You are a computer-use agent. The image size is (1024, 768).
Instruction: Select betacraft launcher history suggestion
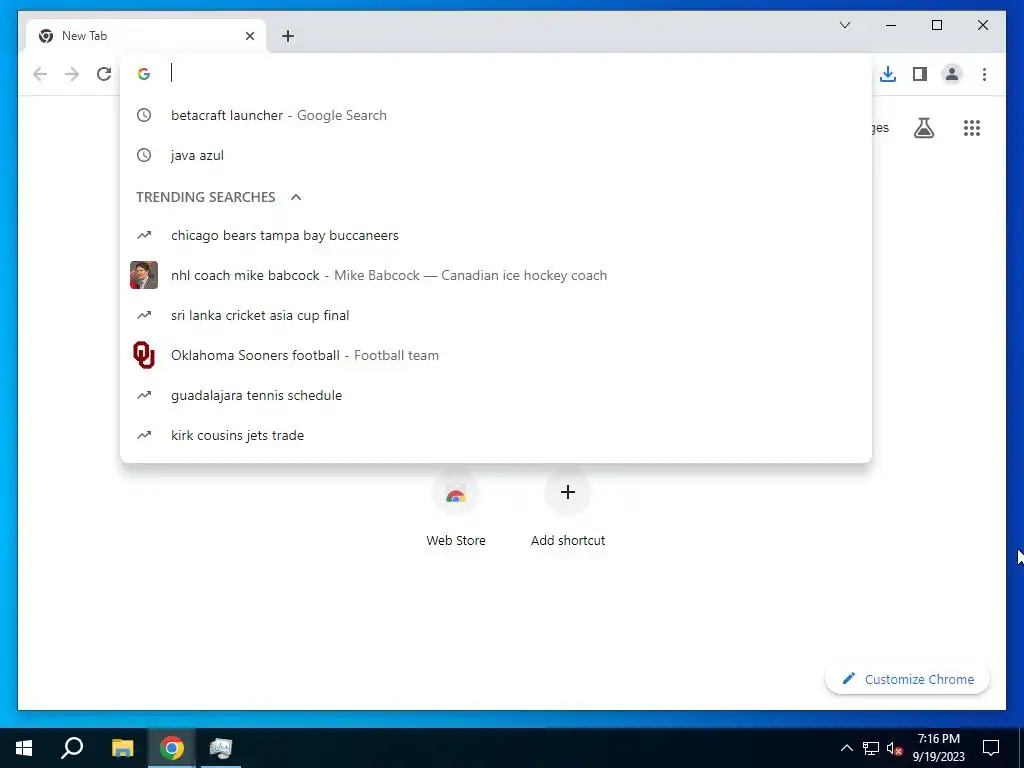coord(496,116)
